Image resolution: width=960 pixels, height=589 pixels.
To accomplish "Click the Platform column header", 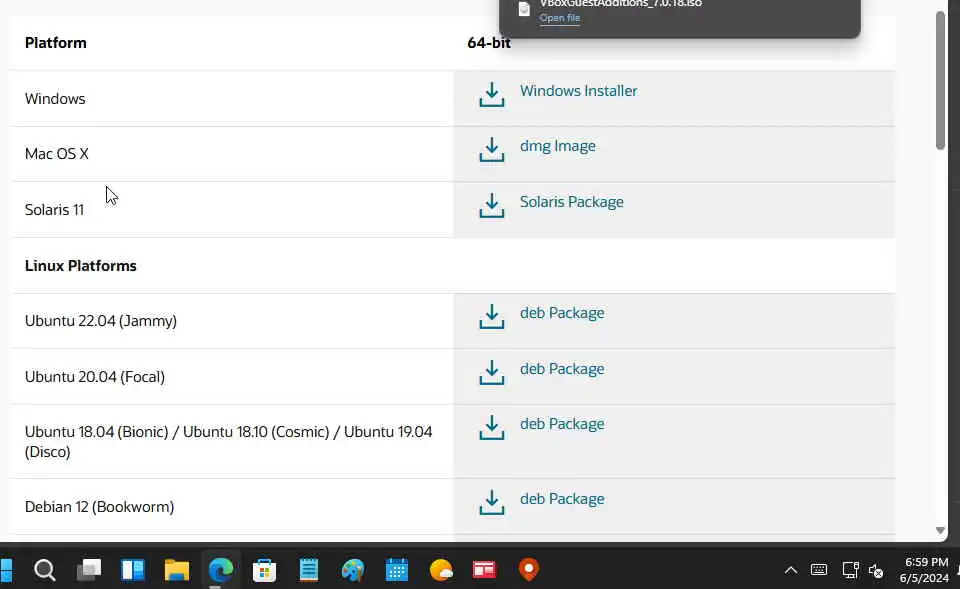I will tap(55, 43).
